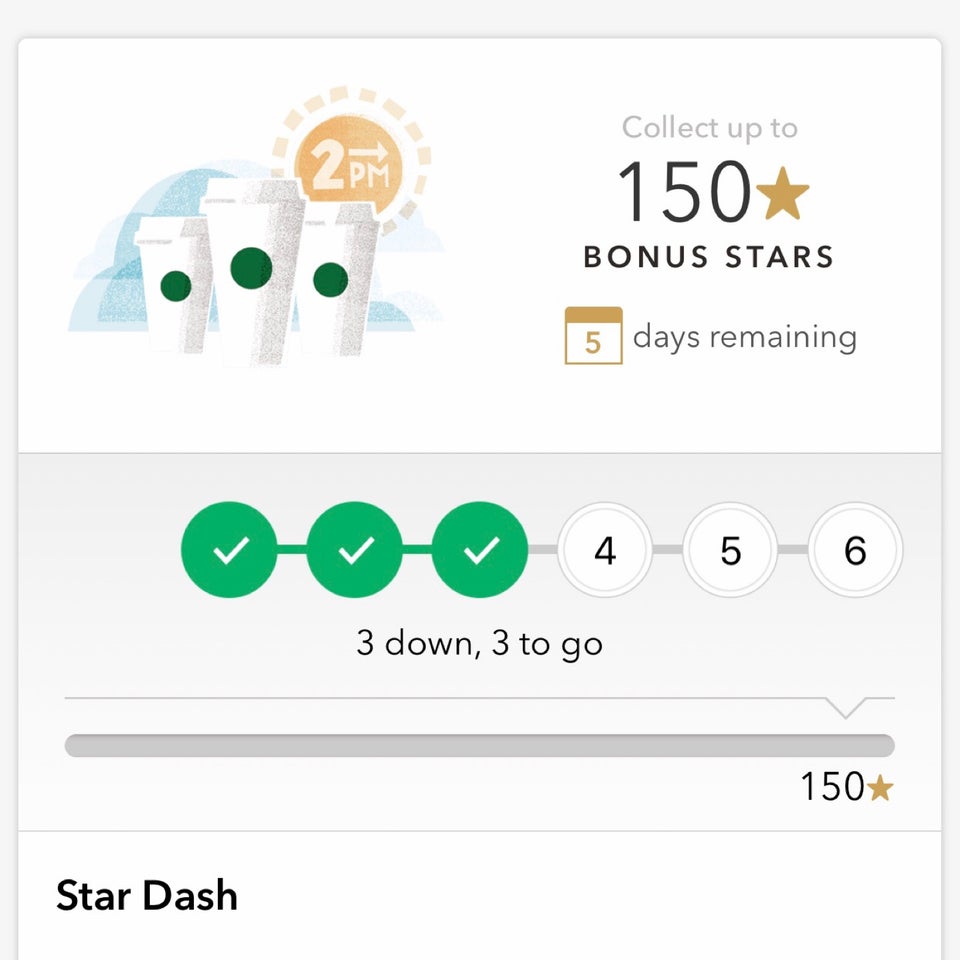Click the "days remaining" text
This screenshot has width=960, height=960.
tap(744, 337)
